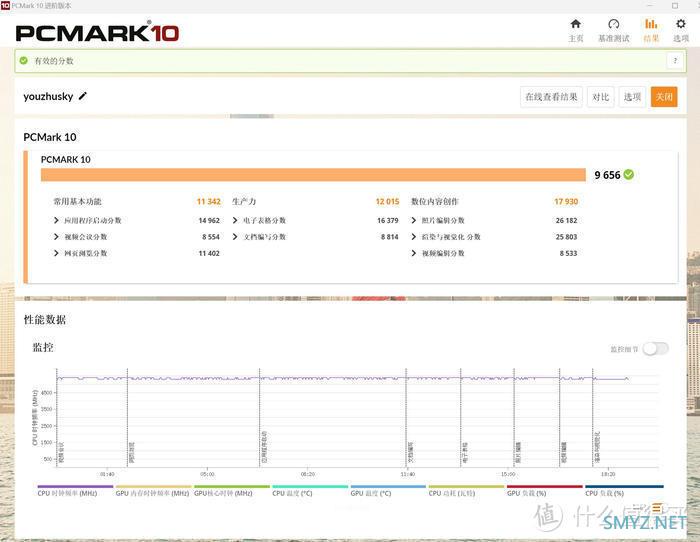Expand the 电子表格分数 row
Image resolution: width=700 pixels, height=542 pixels.
pyautogui.click(x=235, y=220)
